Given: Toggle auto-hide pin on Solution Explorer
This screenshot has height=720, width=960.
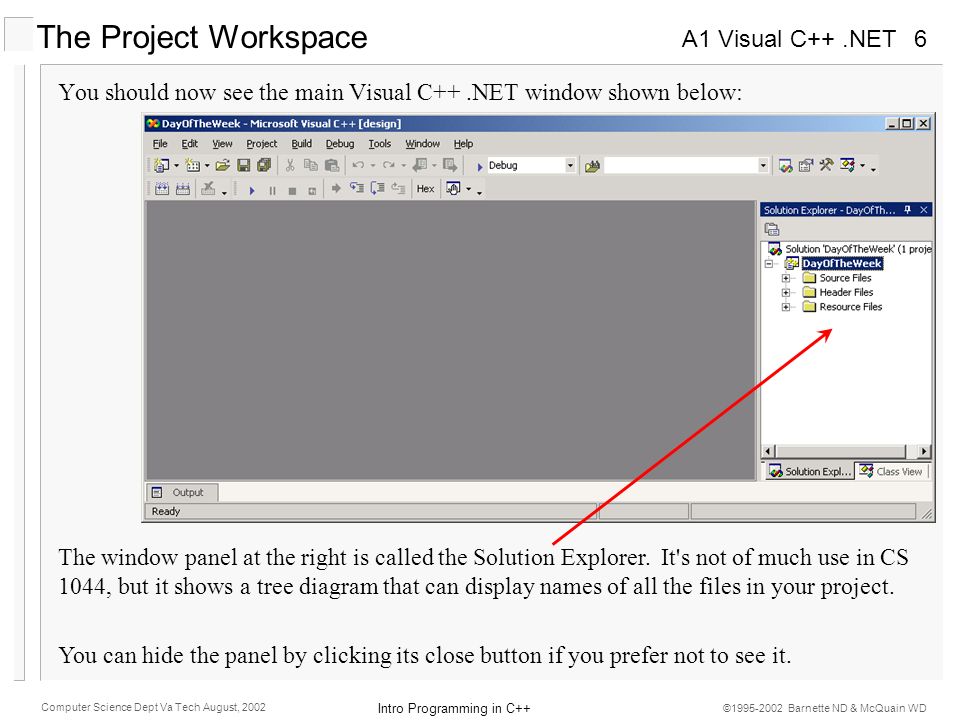Looking at the screenshot, I should pyautogui.click(x=907, y=210).
